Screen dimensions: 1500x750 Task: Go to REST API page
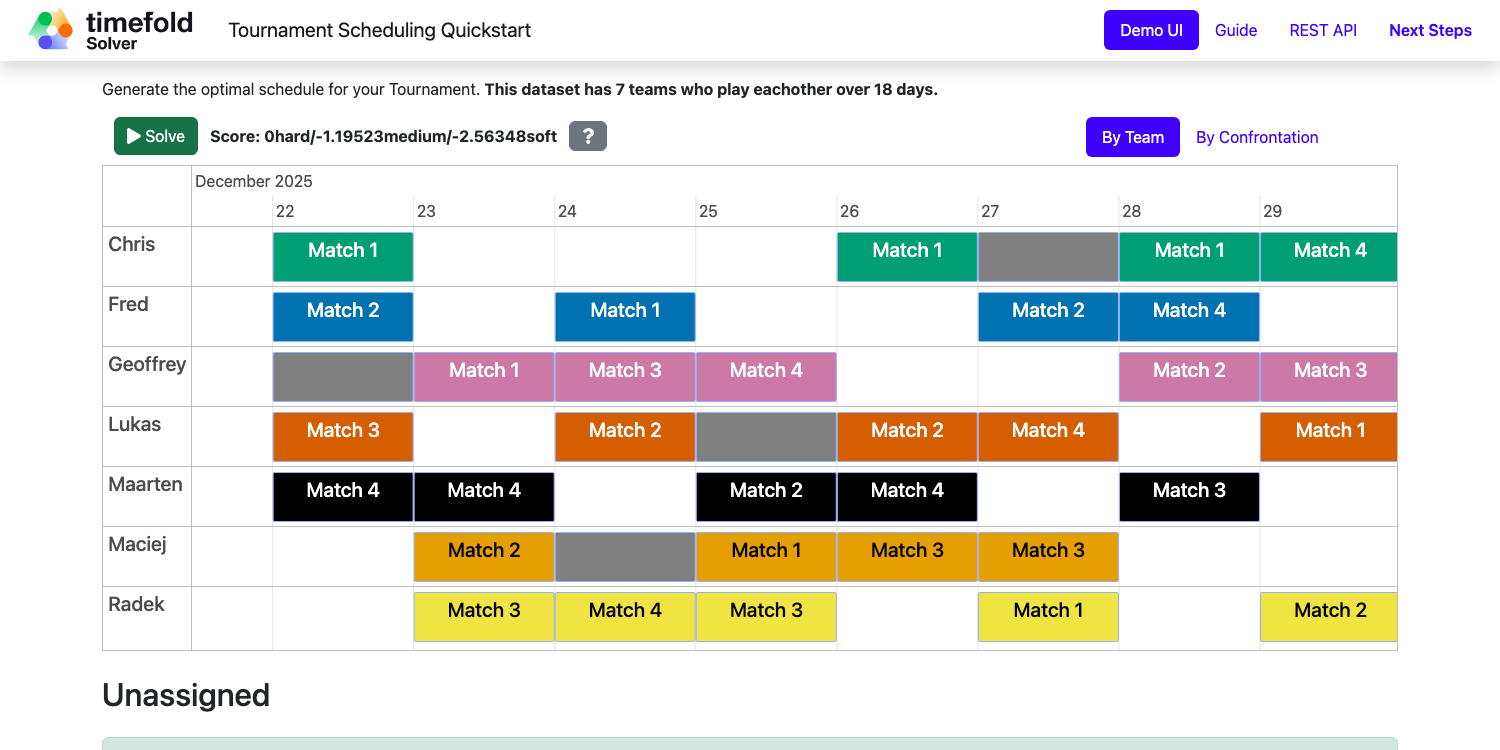coord(1323,30)
